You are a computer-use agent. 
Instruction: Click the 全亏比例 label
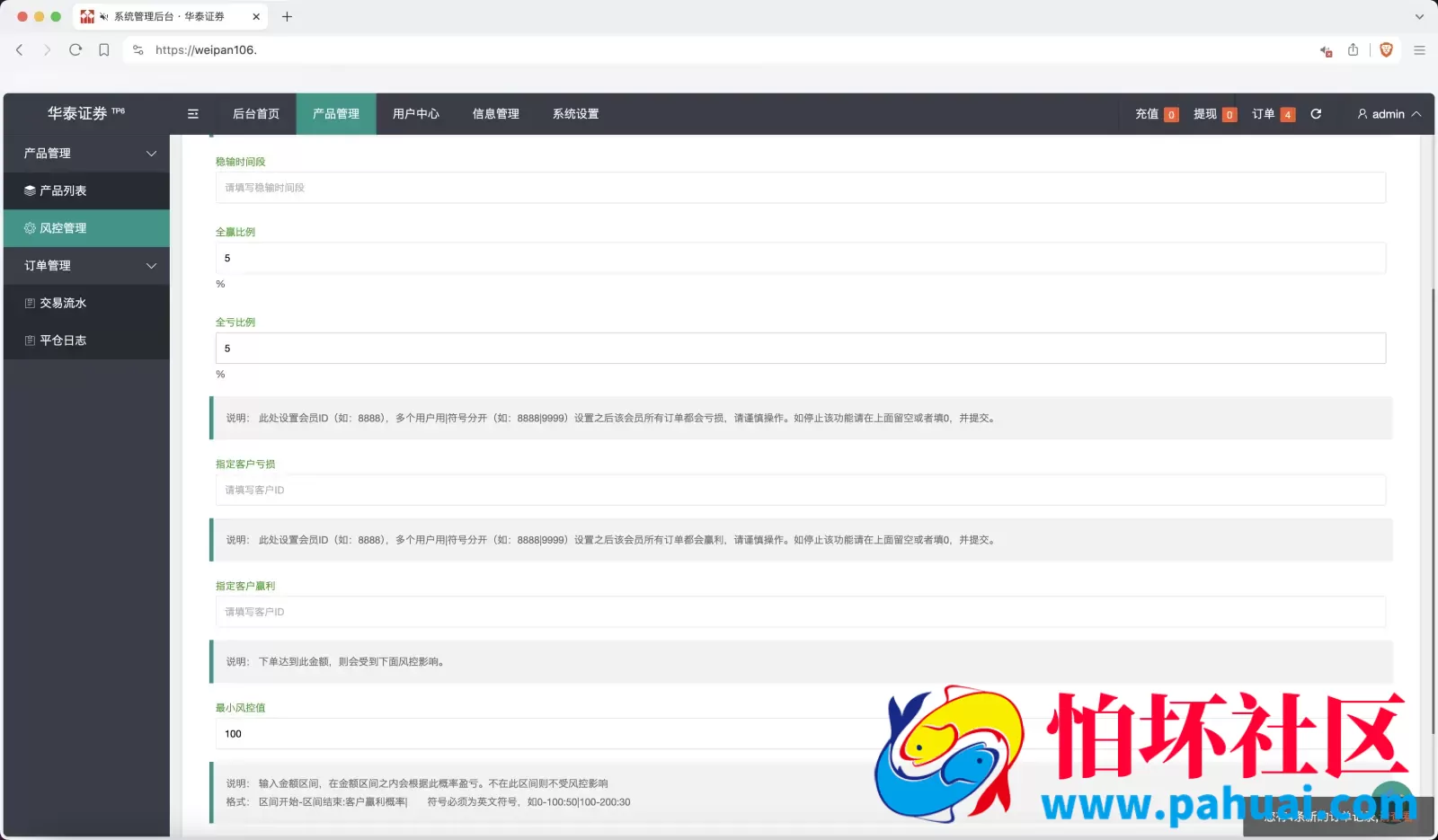tap(235, 323)
